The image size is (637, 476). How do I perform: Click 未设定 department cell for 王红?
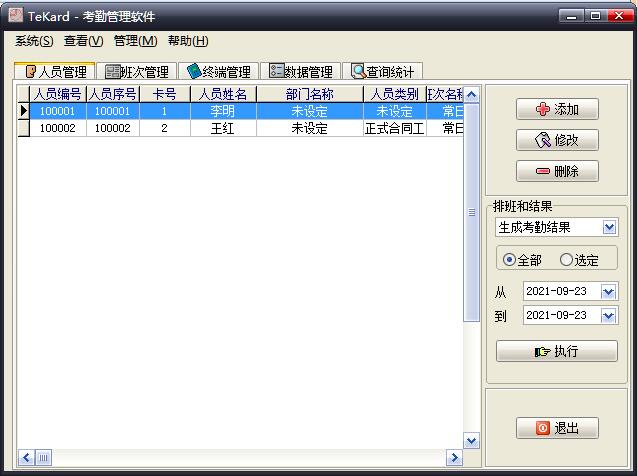(x=310, y=128)
